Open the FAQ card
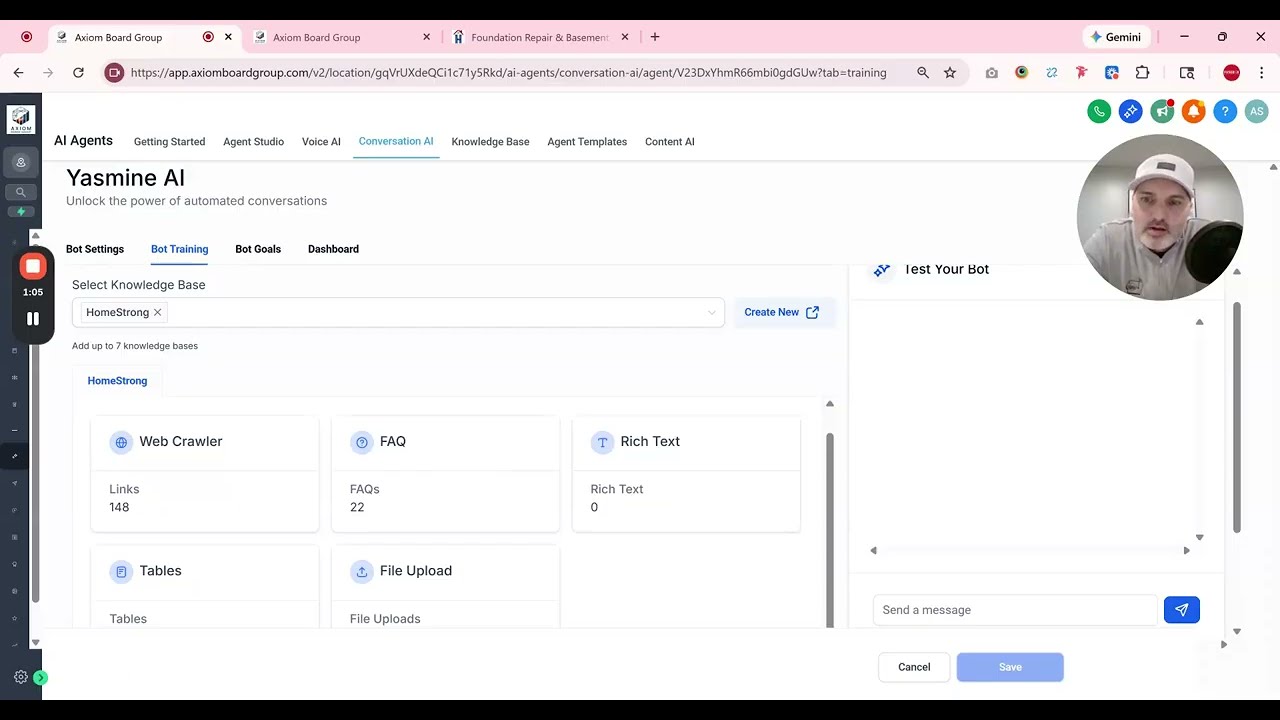1280x720 pixels. point(445,474)
